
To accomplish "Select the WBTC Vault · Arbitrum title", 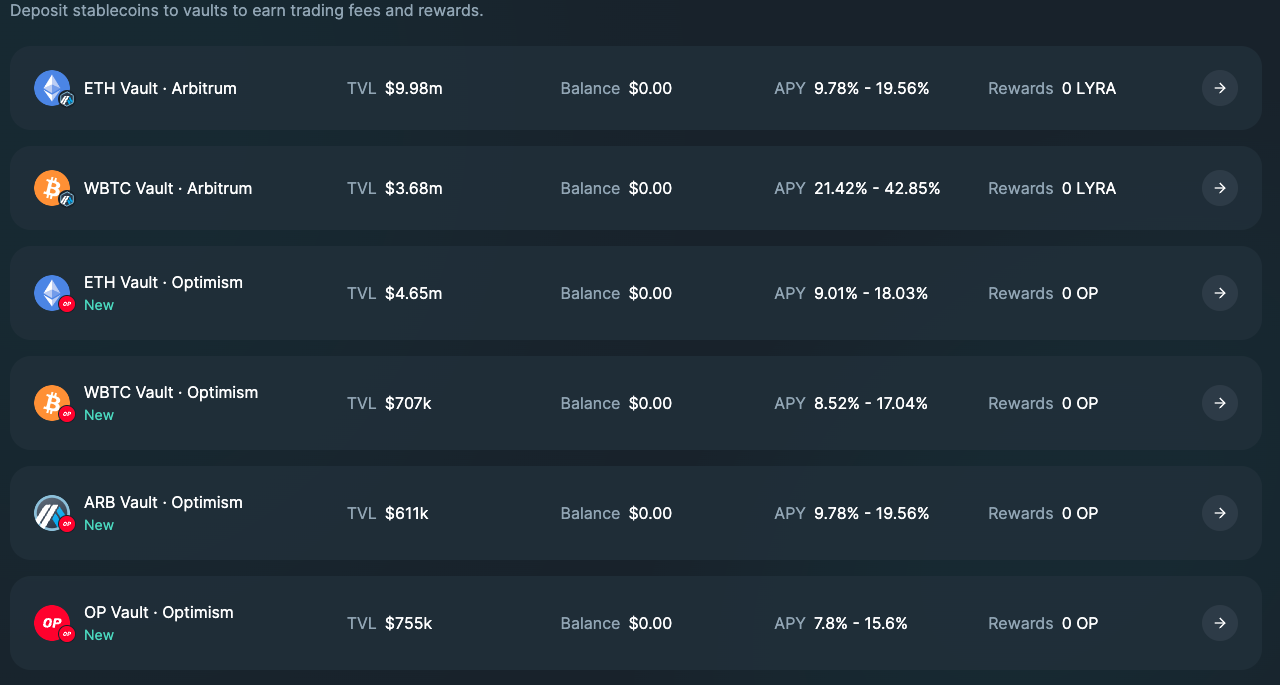I will coord(168,188).
